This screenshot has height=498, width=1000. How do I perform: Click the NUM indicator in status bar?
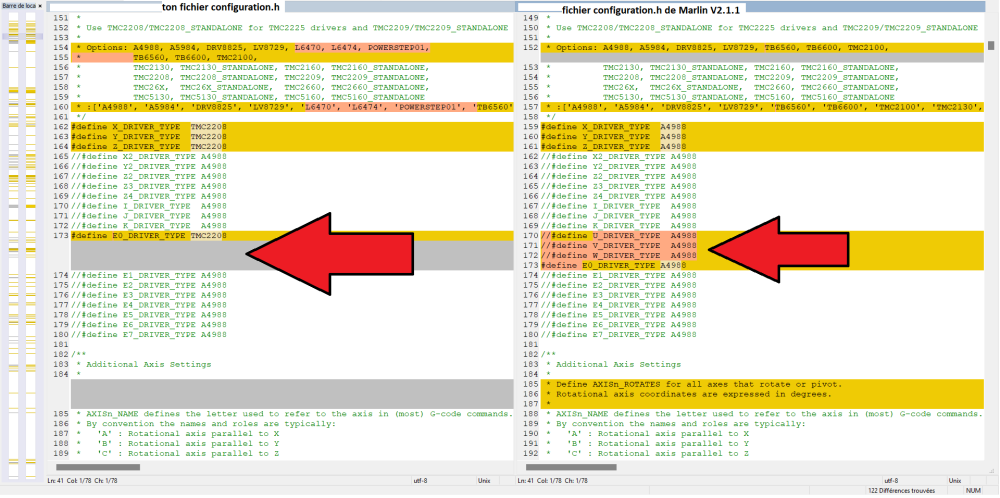coord(973,490)
